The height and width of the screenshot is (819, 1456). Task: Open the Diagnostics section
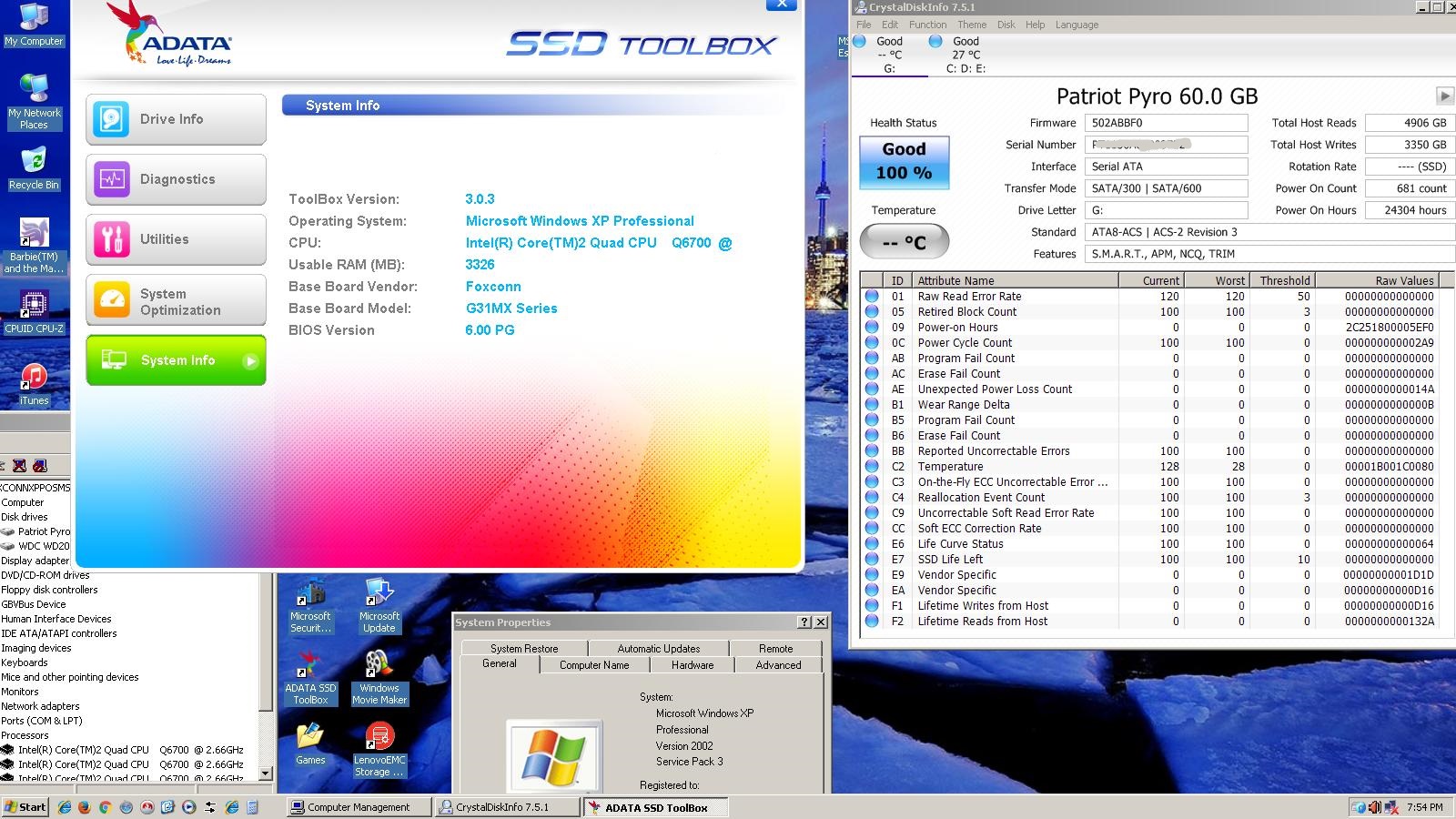[176, 179]
